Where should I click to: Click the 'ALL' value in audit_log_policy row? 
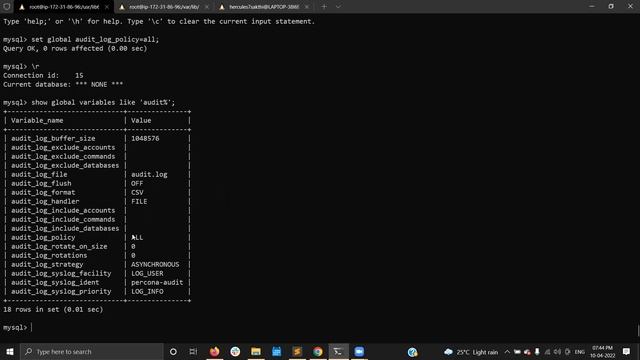point(137,237)
